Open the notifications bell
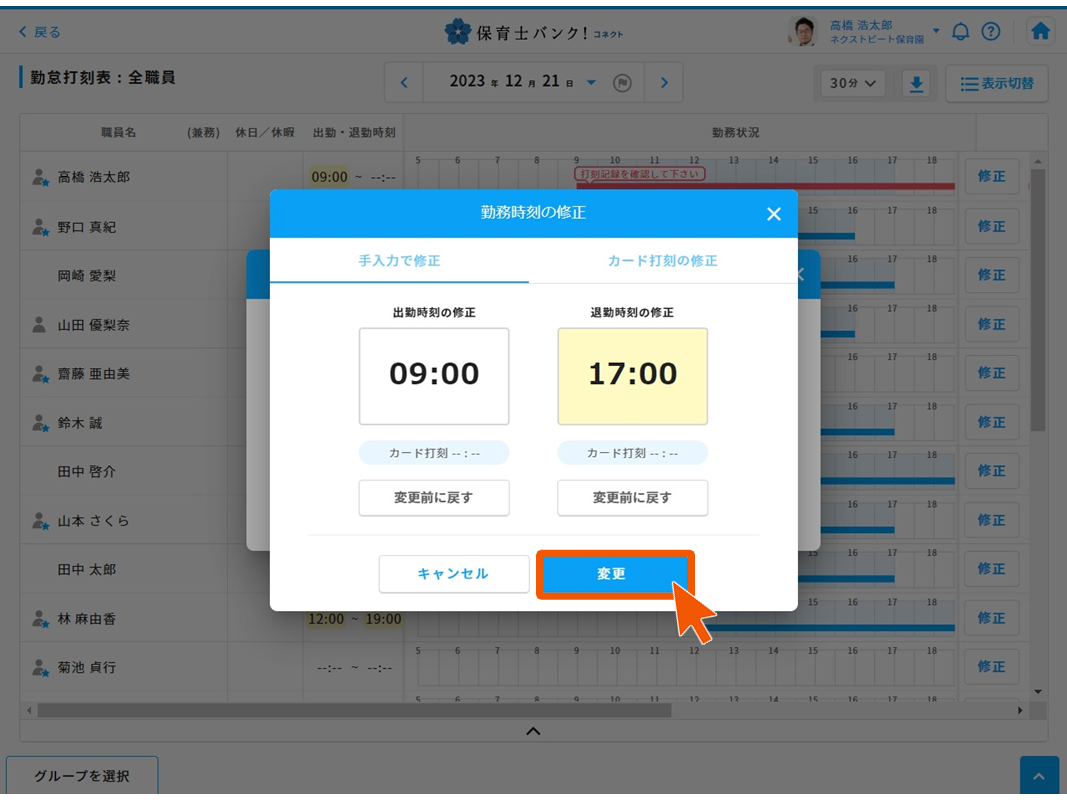1067x800 pixels. pos(960,32)
